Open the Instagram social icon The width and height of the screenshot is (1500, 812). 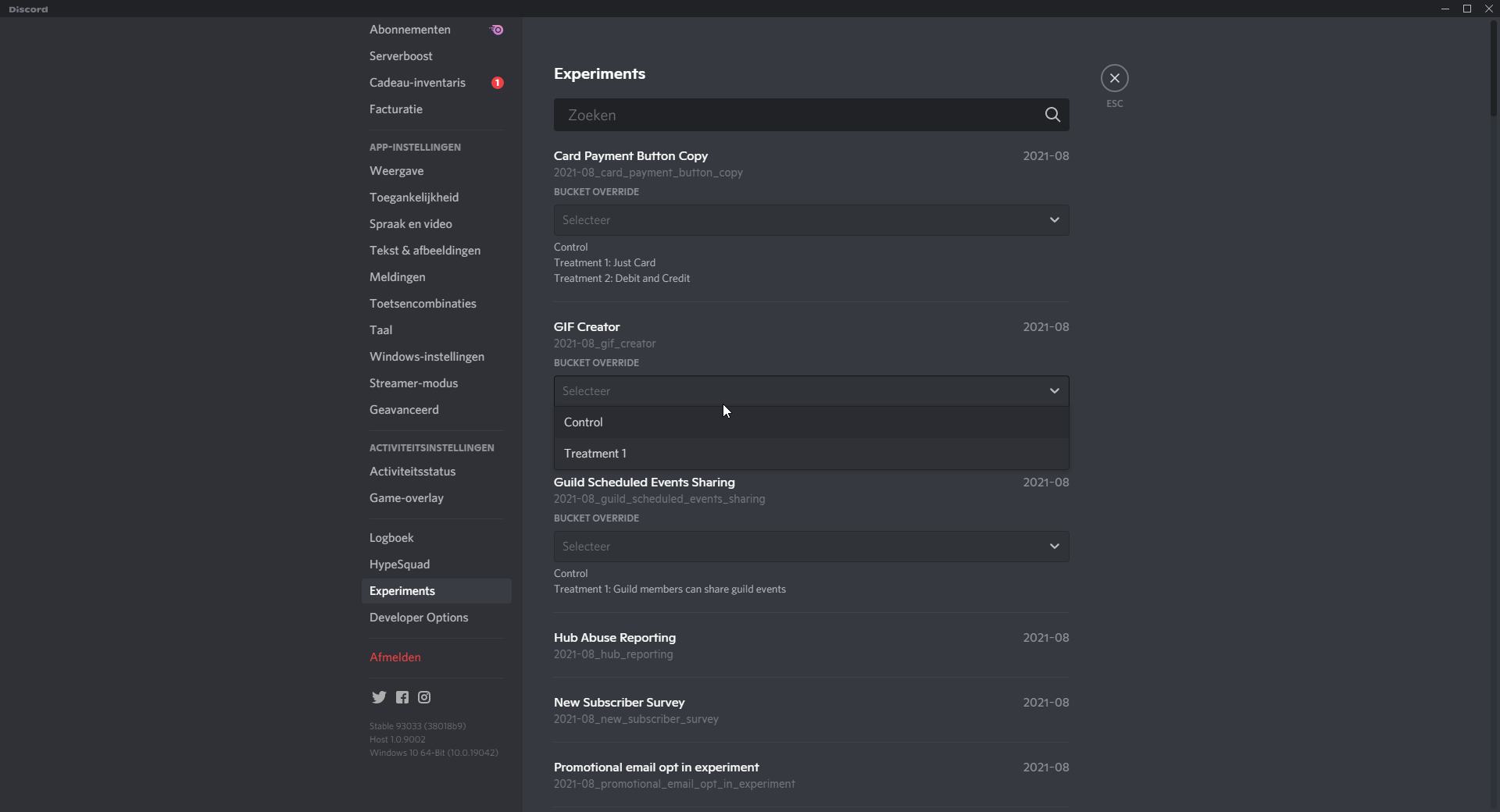[424, 697]
